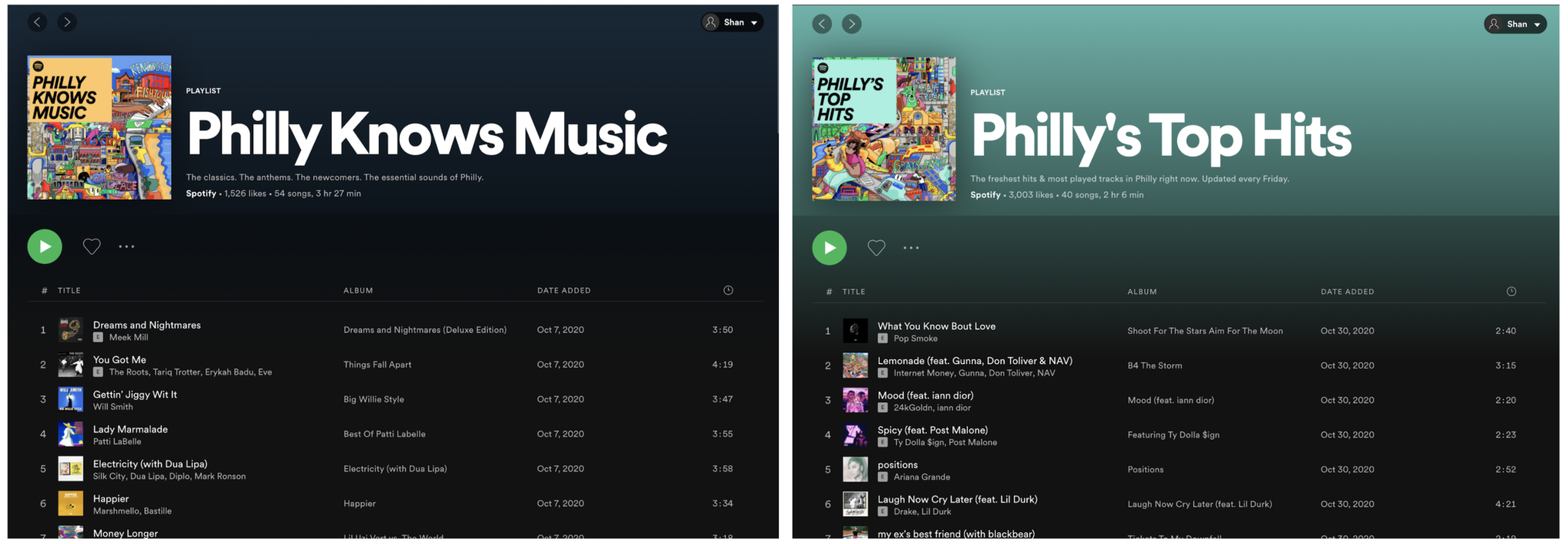Like the Philly's Top Hits playlist

(x=876, y=248)
